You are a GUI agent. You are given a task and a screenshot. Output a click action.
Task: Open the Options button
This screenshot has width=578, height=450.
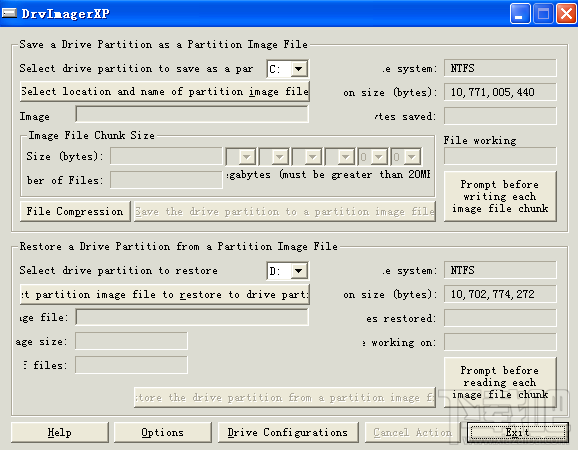[163, 432]
